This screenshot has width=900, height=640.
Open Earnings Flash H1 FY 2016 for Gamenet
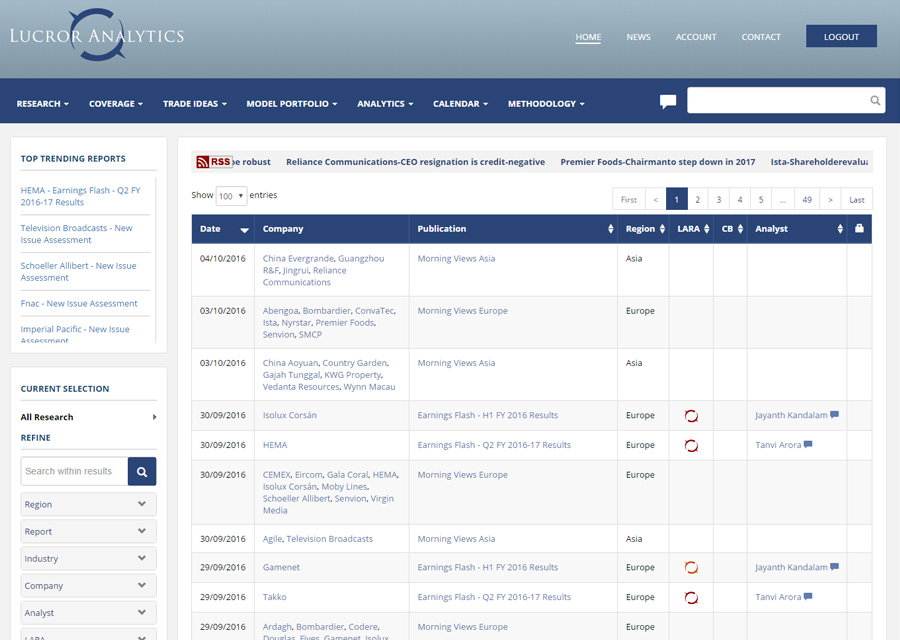[x=488, y=568]
